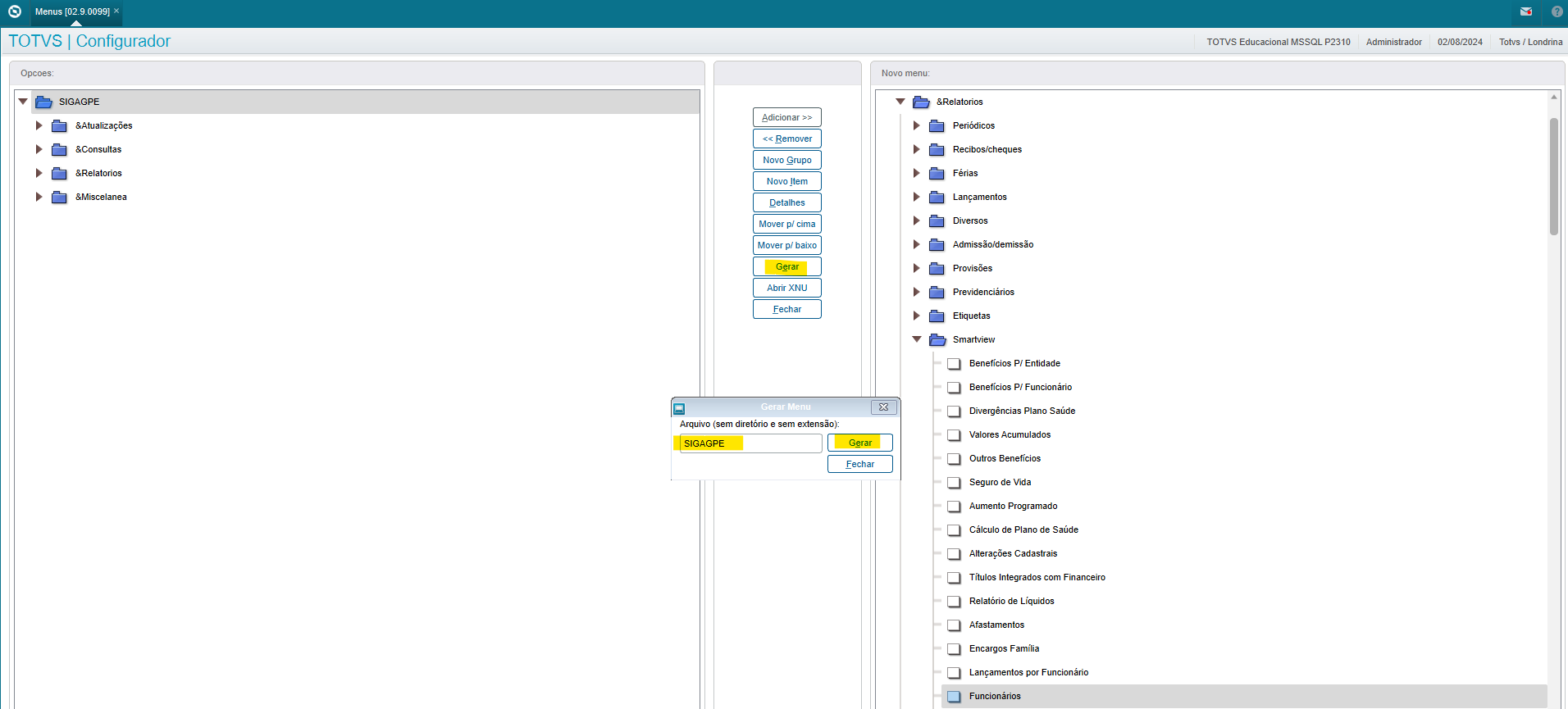
Task: Open the help question mark icon
Action: pyautogui.click(x=1557, y=11)
